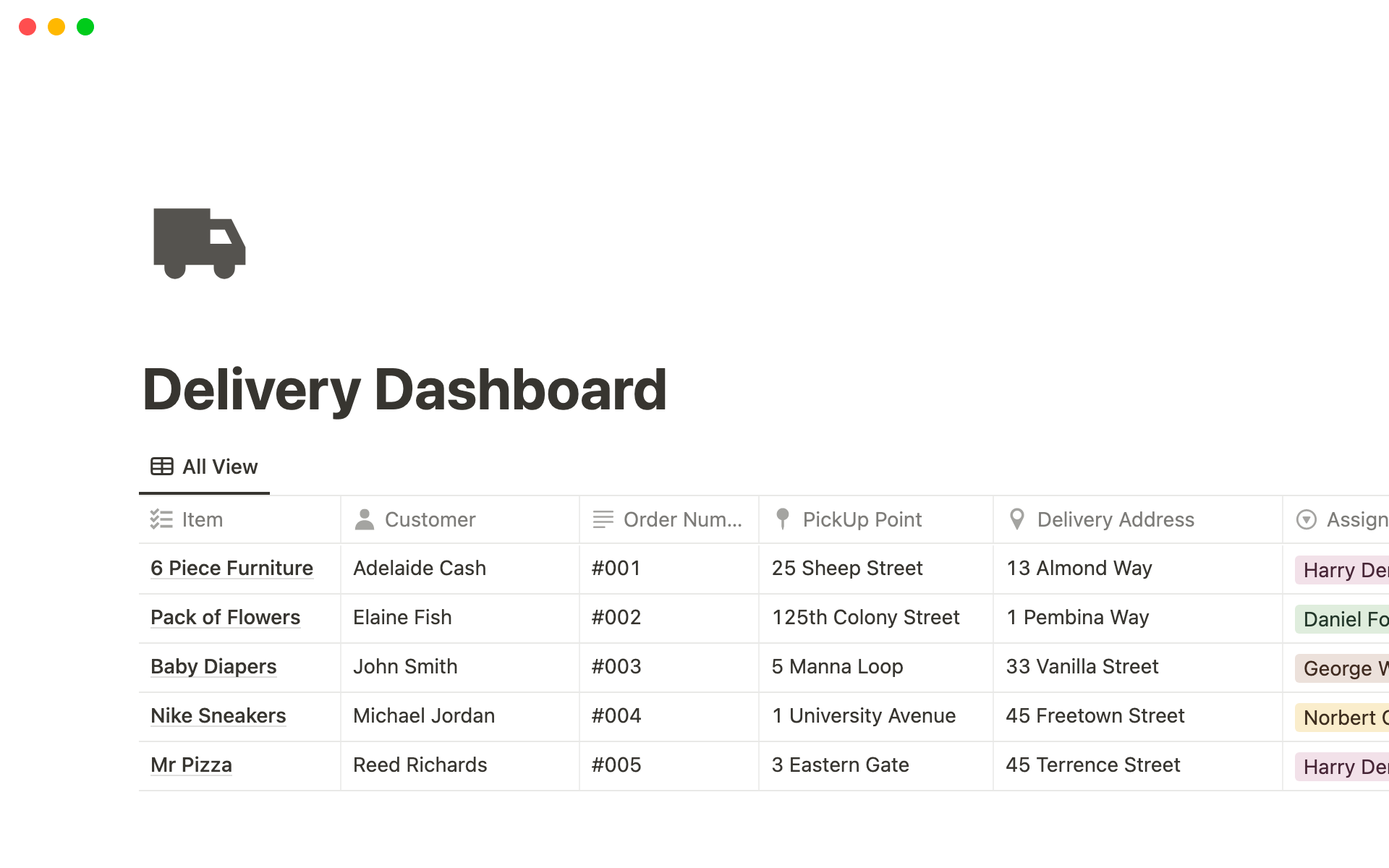
Task: Select Mr Pizza row order #005
Action: [x=191, y=764]
